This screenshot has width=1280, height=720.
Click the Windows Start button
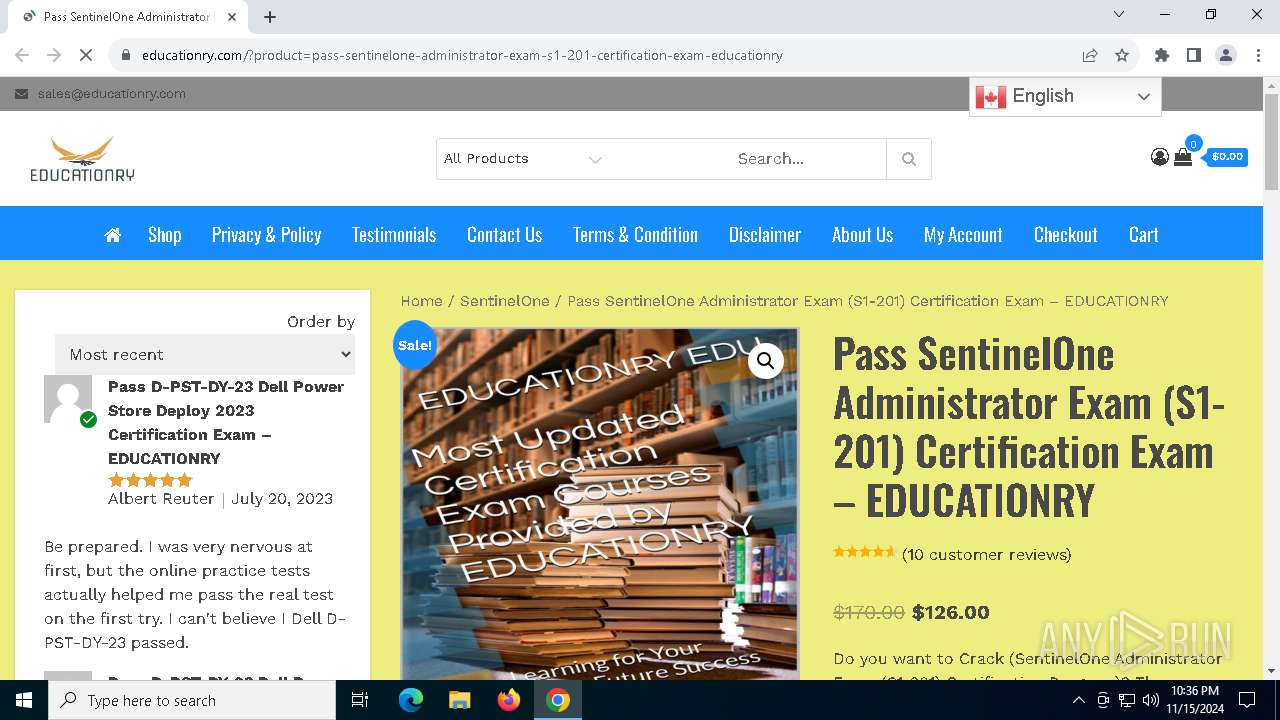23,700
